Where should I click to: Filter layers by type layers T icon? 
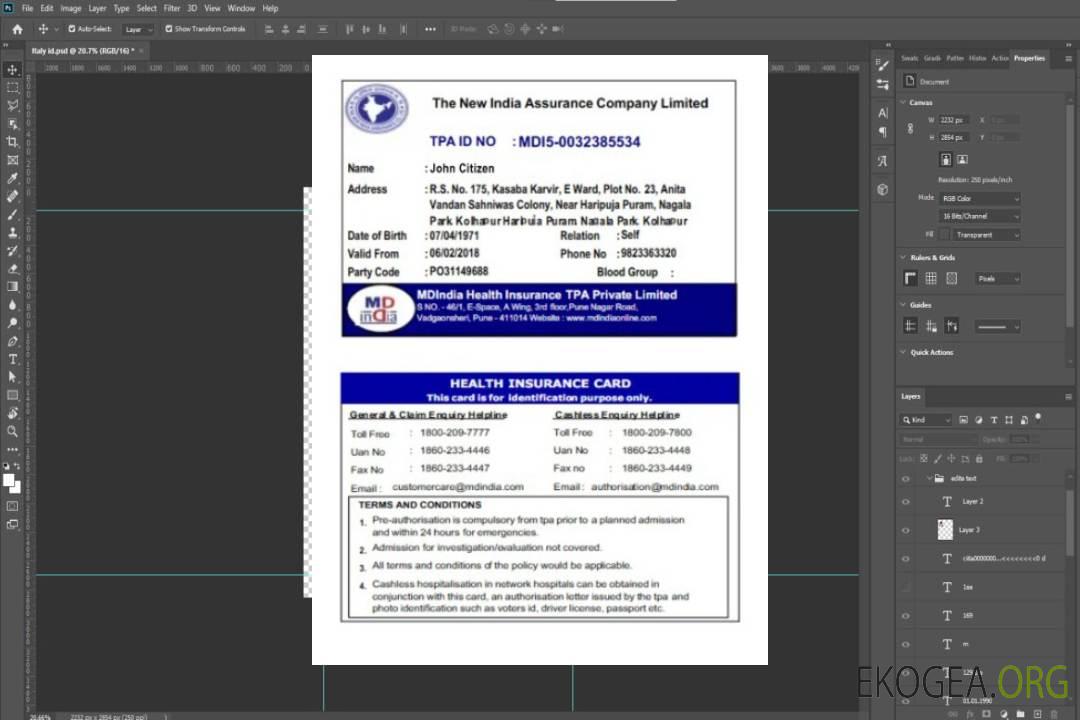tap(994, 420)
